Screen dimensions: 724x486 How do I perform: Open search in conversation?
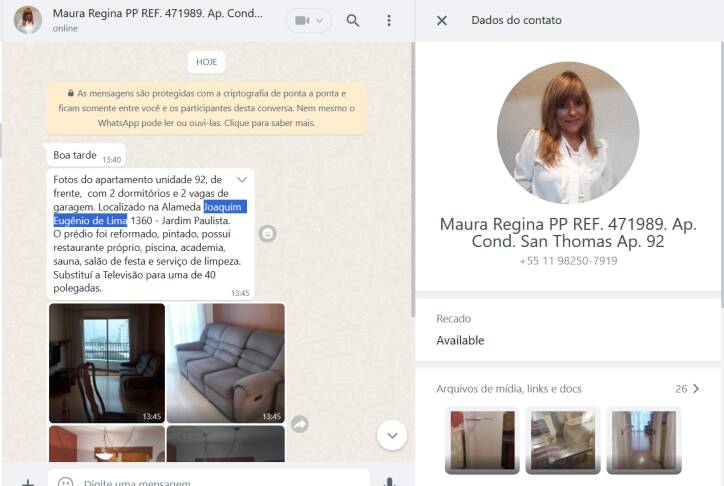353,20
